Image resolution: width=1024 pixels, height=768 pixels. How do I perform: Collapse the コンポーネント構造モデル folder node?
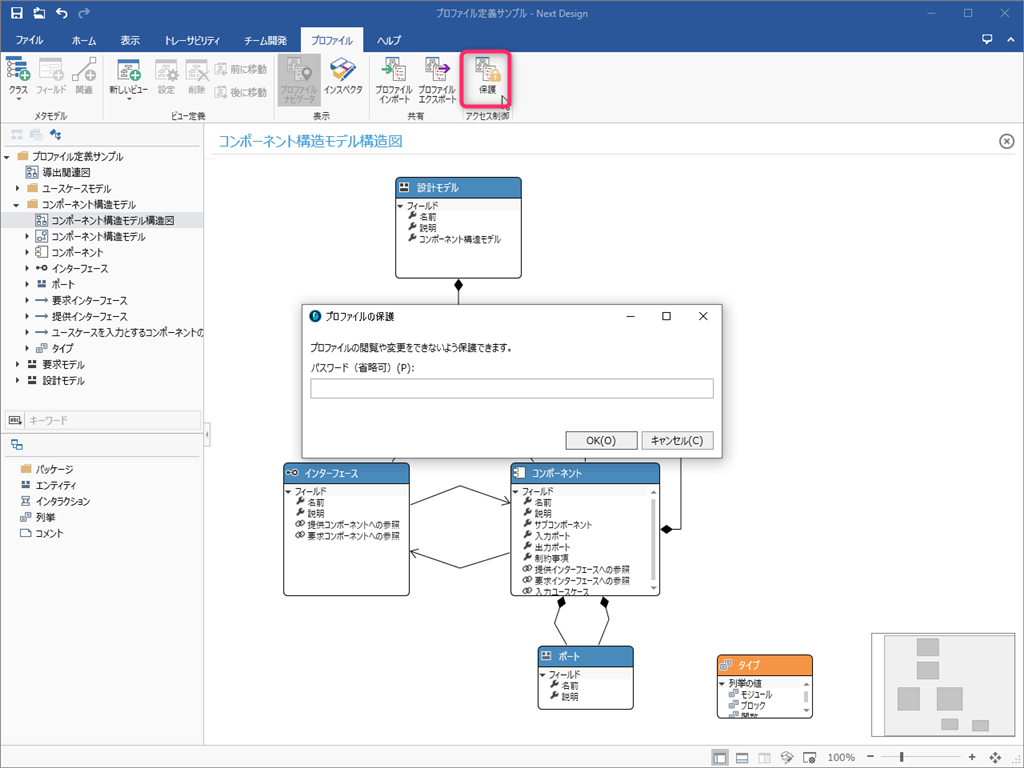pyautogui.click(x=18, y=205)
